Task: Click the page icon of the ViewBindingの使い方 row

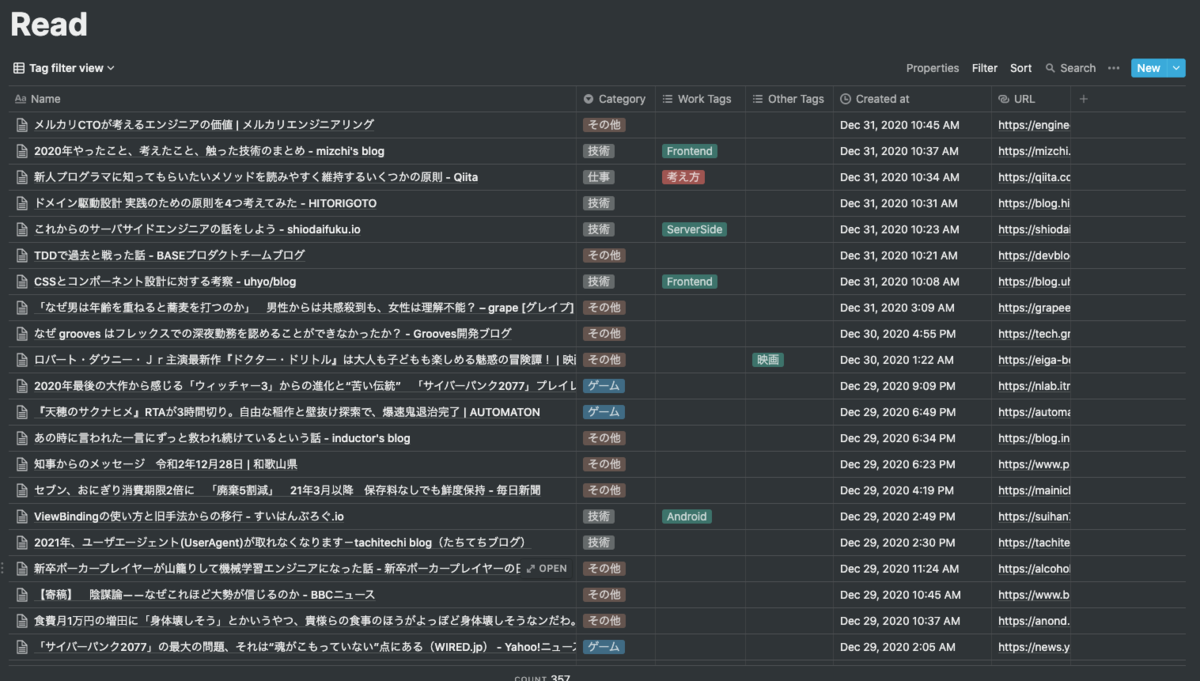Action: click(x=22, y=516)
